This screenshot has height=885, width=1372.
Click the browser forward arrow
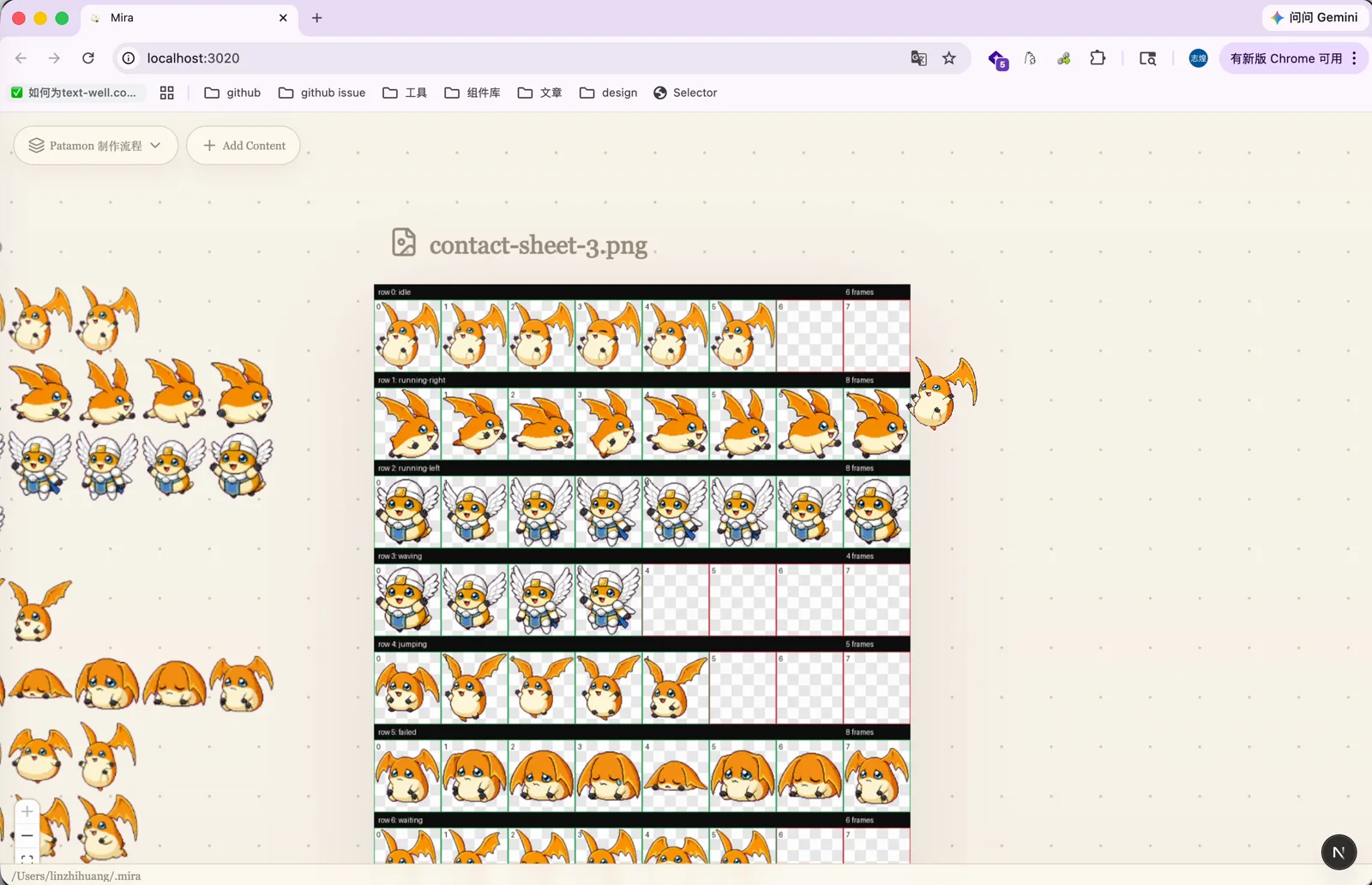(x=54, y=58)
